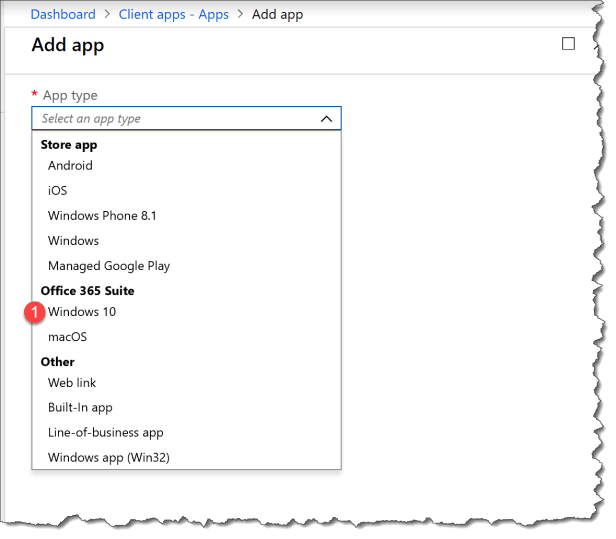The image size is (616, 539).
Task: Click the Add app blade title
Action: (x=68, y=45)
